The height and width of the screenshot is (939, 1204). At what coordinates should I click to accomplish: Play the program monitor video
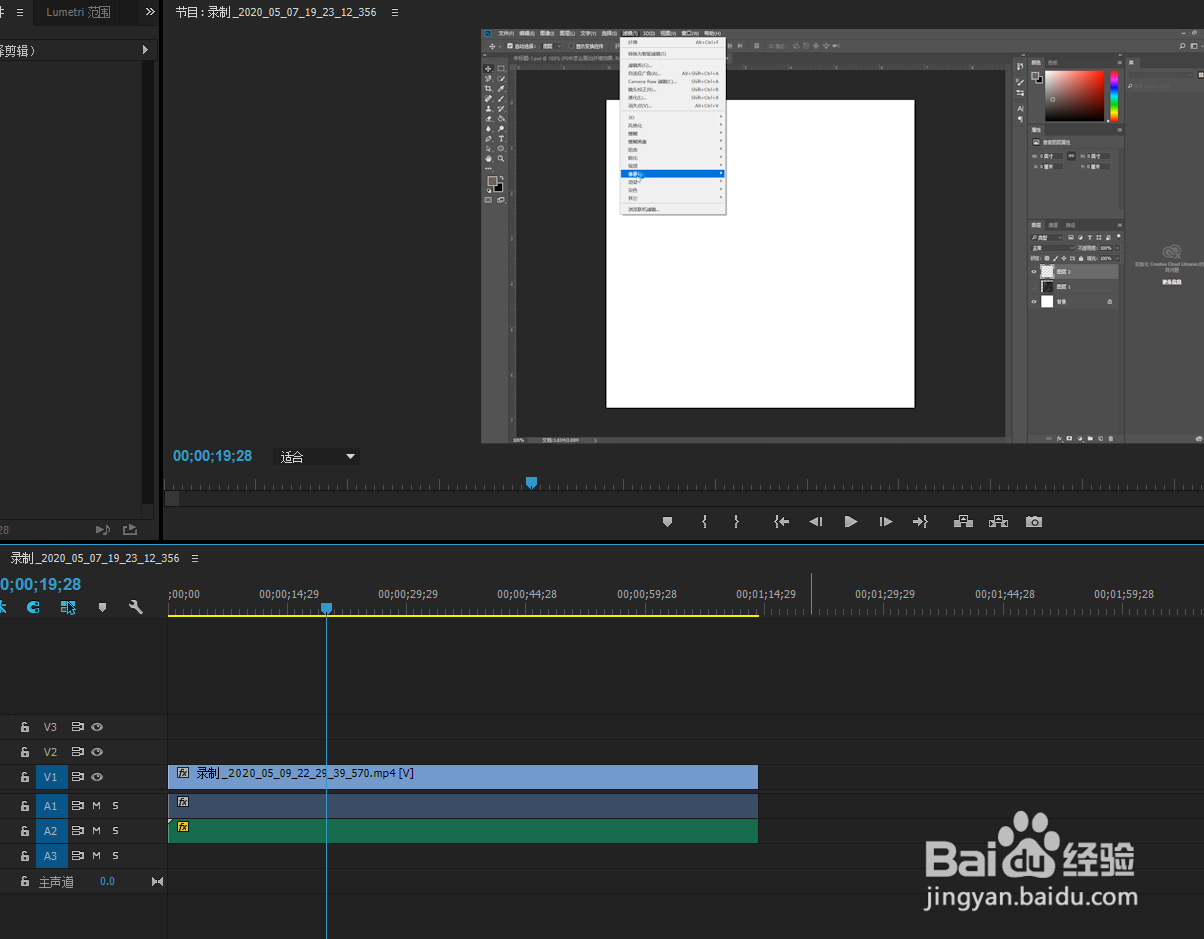point(851,522)
